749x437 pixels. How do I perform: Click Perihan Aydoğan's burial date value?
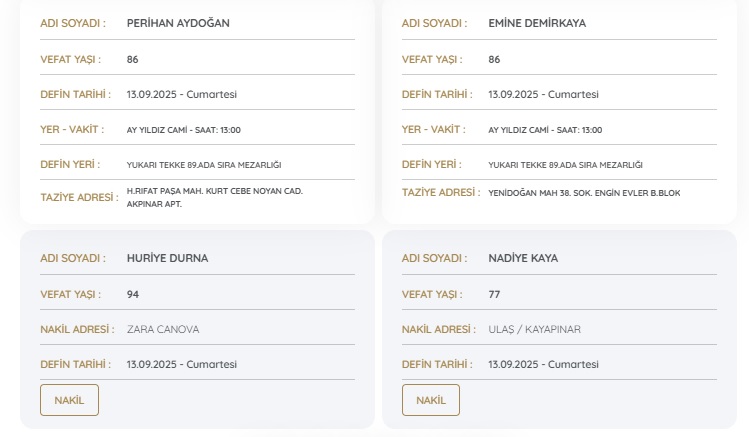(182, 94)
